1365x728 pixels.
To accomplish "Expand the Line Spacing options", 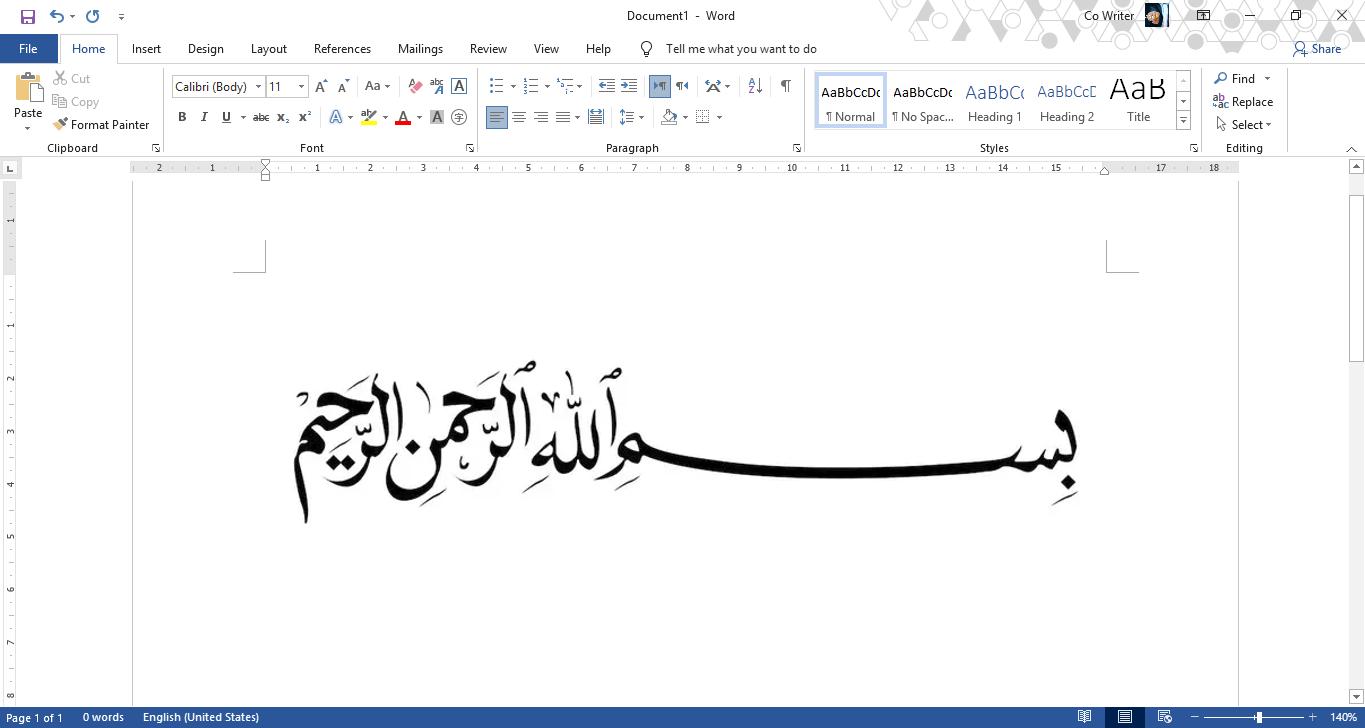I will pos(640,117).
